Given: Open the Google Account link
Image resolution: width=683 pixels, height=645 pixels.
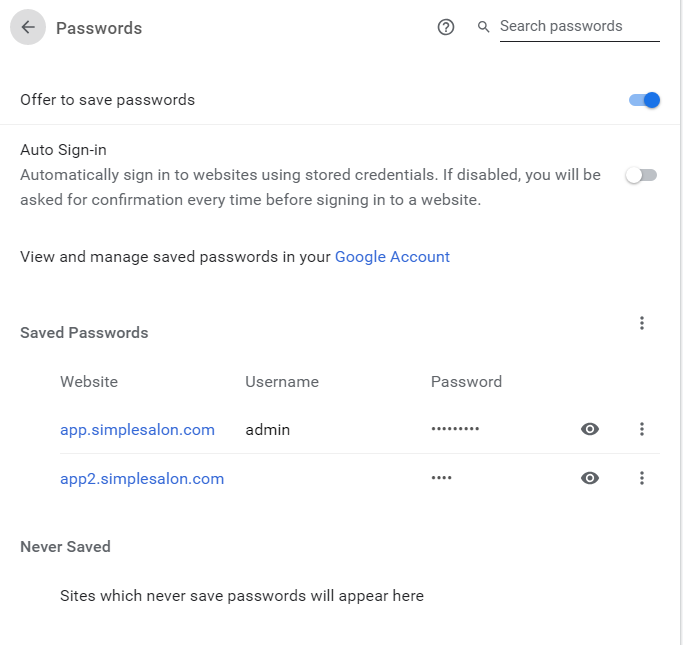Looking at the screenshot, I should [392, 257].
